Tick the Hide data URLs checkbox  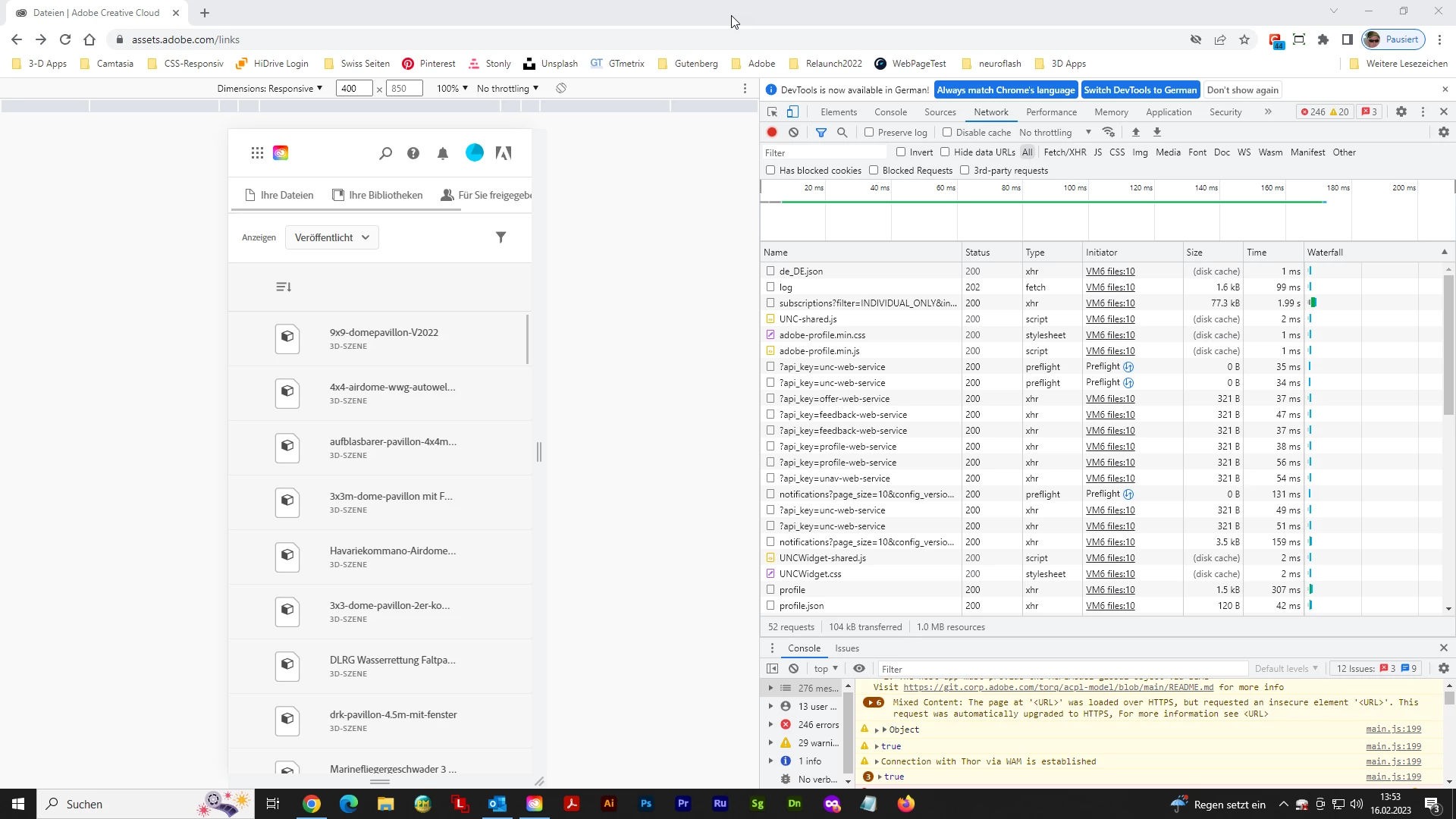click(x=945, y=152)
